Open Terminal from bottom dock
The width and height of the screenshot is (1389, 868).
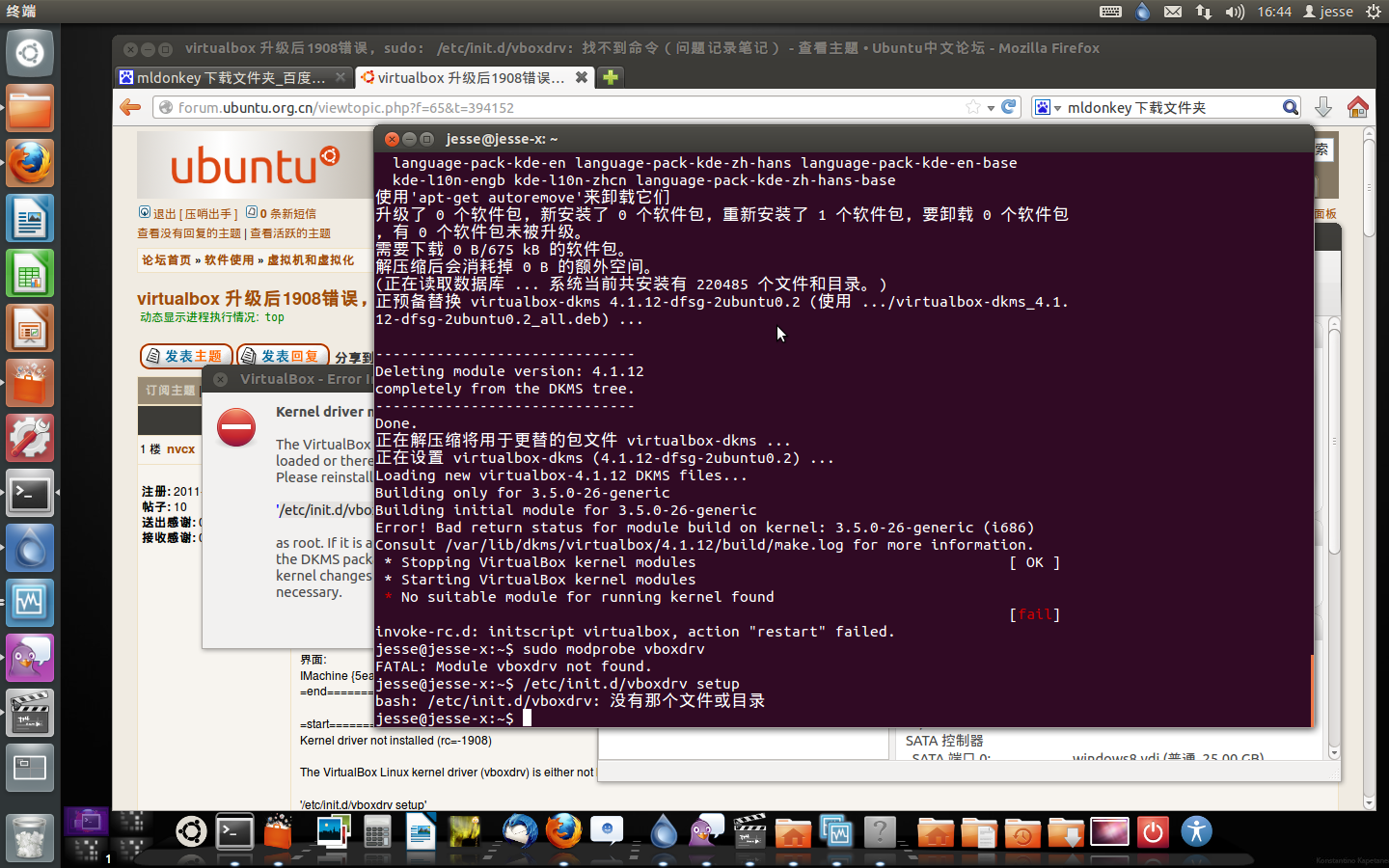click(234, 831)
